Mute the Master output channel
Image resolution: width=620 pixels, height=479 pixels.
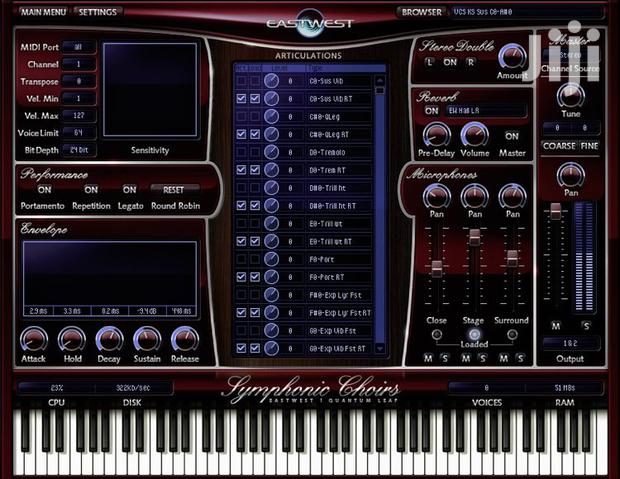pyautogui.click(x=556, y=326)
